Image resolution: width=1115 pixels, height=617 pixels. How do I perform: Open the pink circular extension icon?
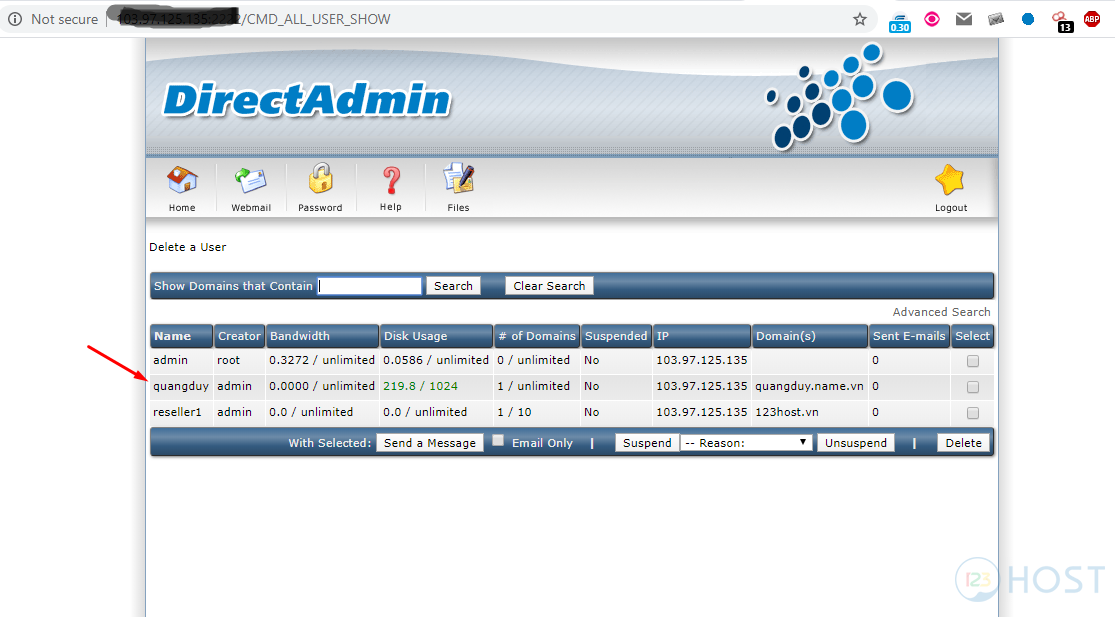coord(932,19)
